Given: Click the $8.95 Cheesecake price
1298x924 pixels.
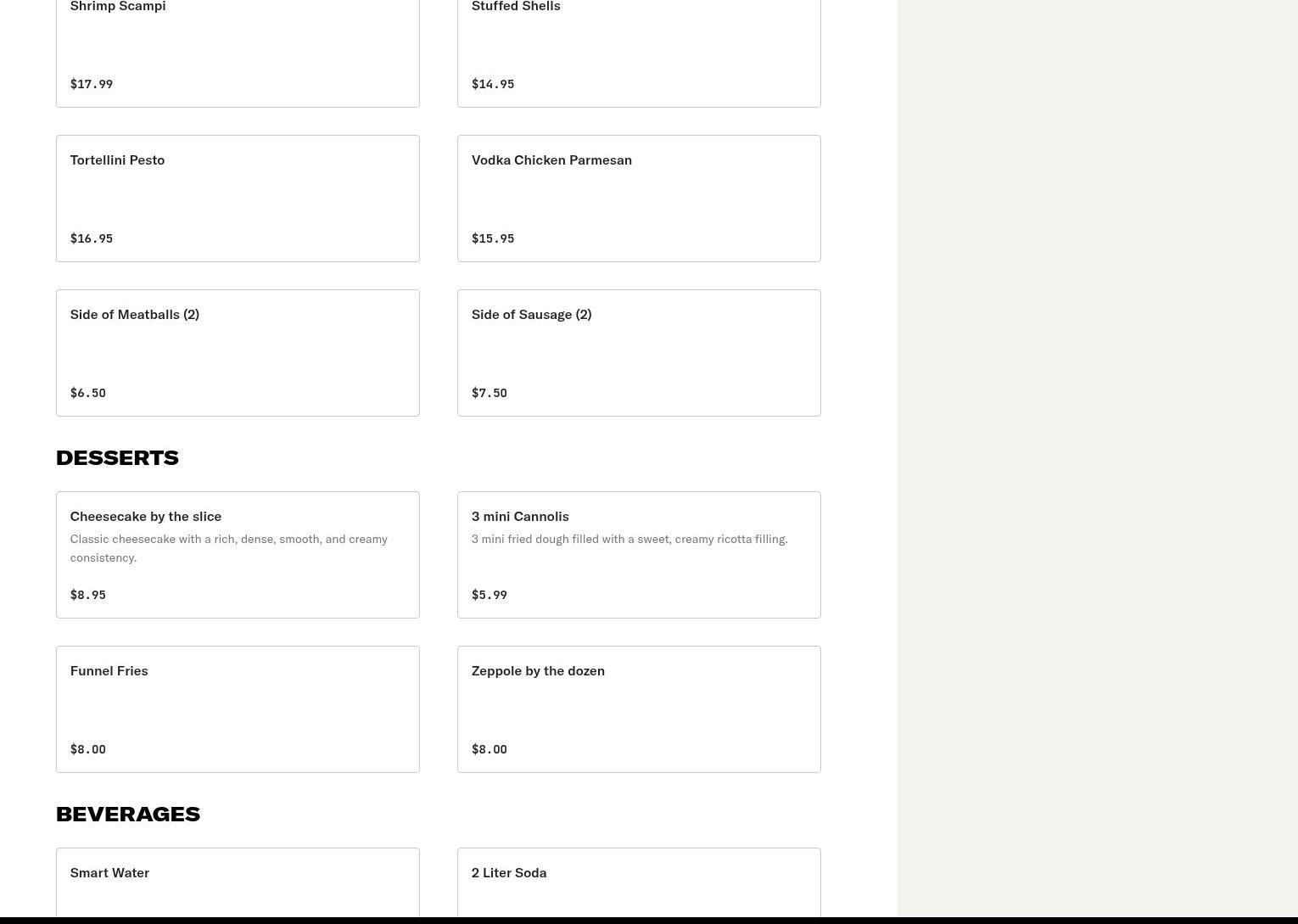Looking at the screenshot, I should 88,595.
